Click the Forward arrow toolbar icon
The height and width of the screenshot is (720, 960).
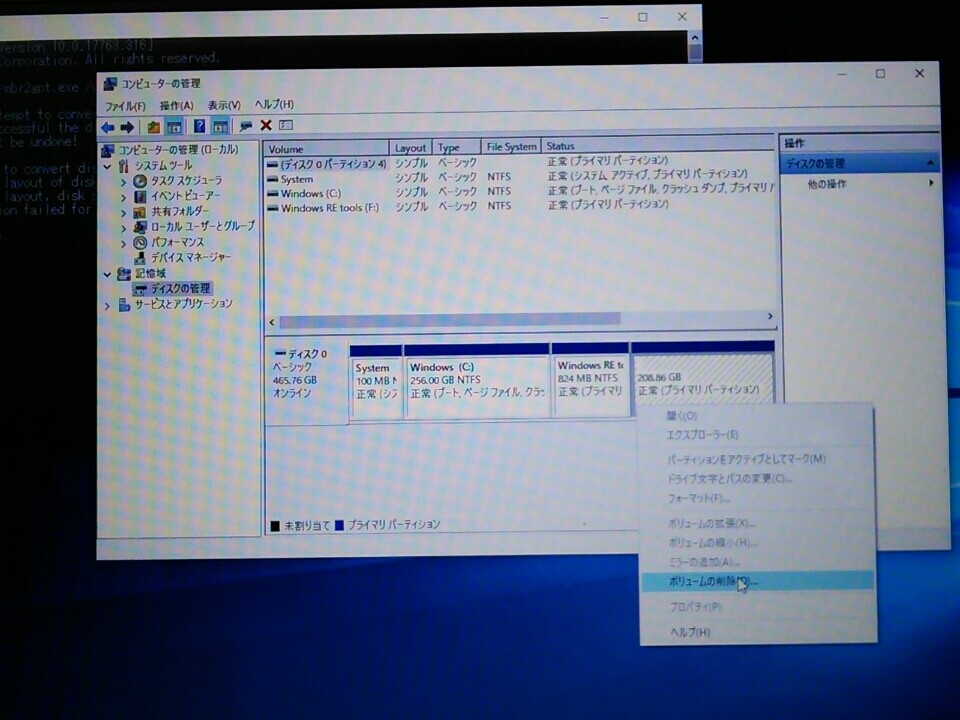(x=127, y=127)
